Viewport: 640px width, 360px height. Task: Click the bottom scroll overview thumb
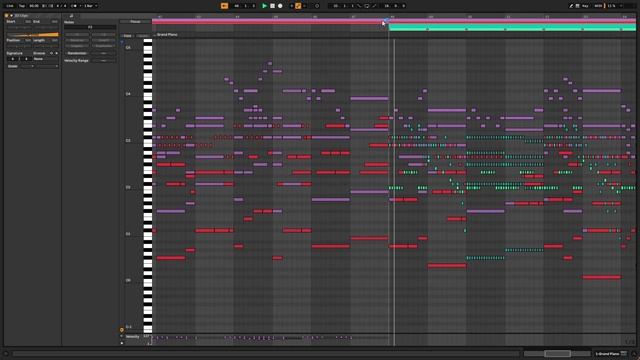(x=557, y=353)
